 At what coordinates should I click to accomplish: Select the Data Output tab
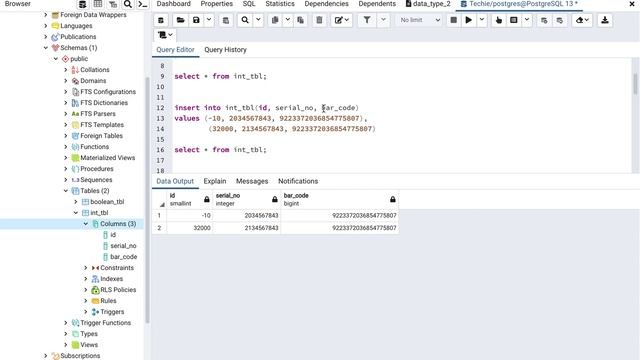click(x=175, y=181)
